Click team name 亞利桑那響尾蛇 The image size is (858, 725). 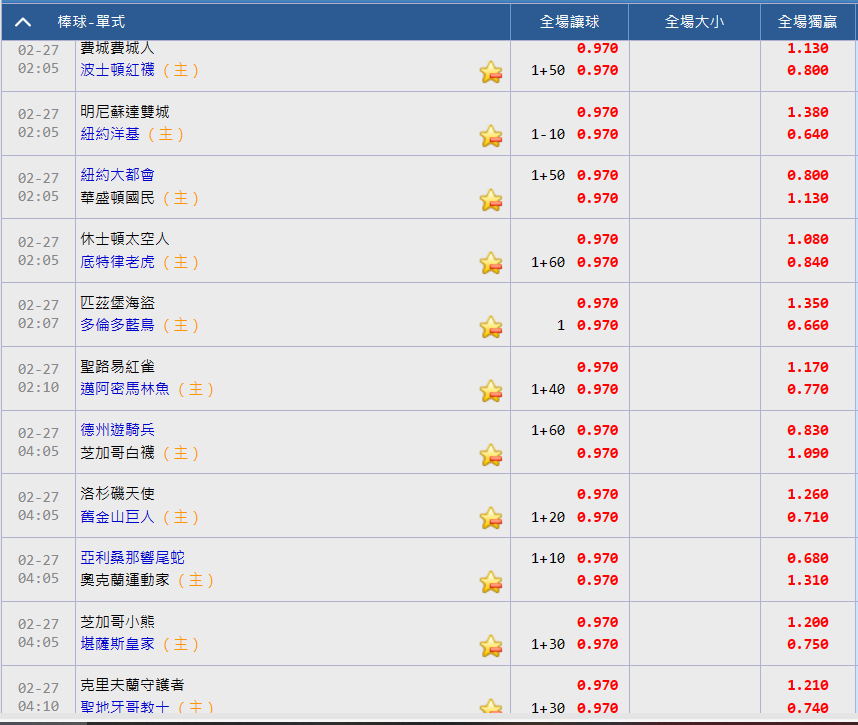coord(132,558)
